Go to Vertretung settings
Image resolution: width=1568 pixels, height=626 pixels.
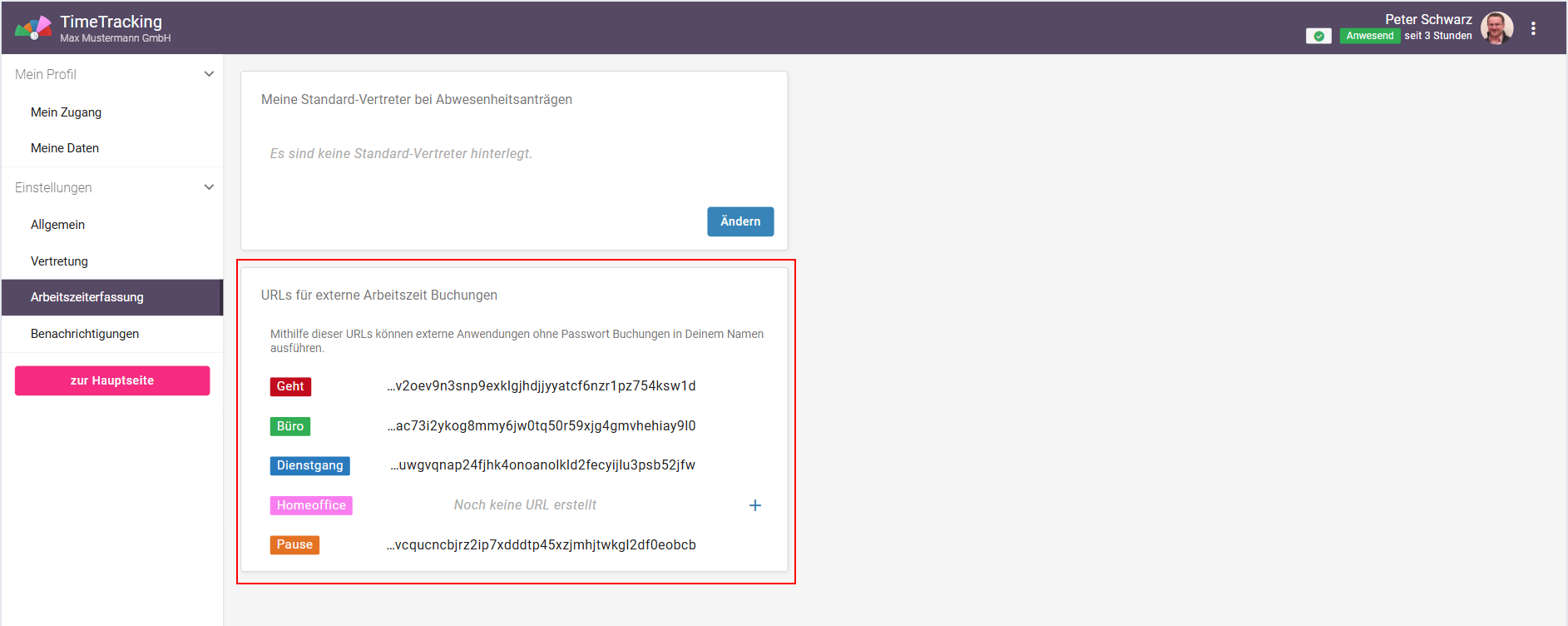59,261
